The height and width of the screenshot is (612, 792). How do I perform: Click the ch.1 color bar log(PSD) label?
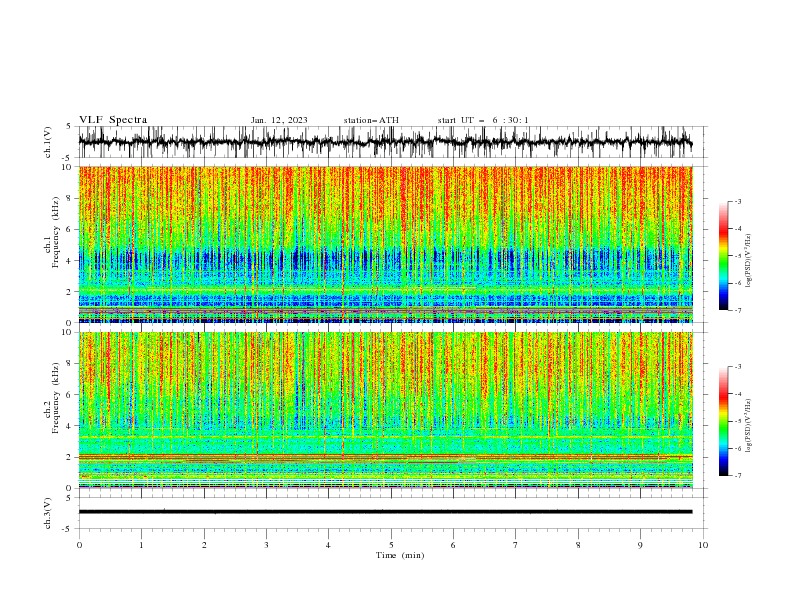point(749,261)
